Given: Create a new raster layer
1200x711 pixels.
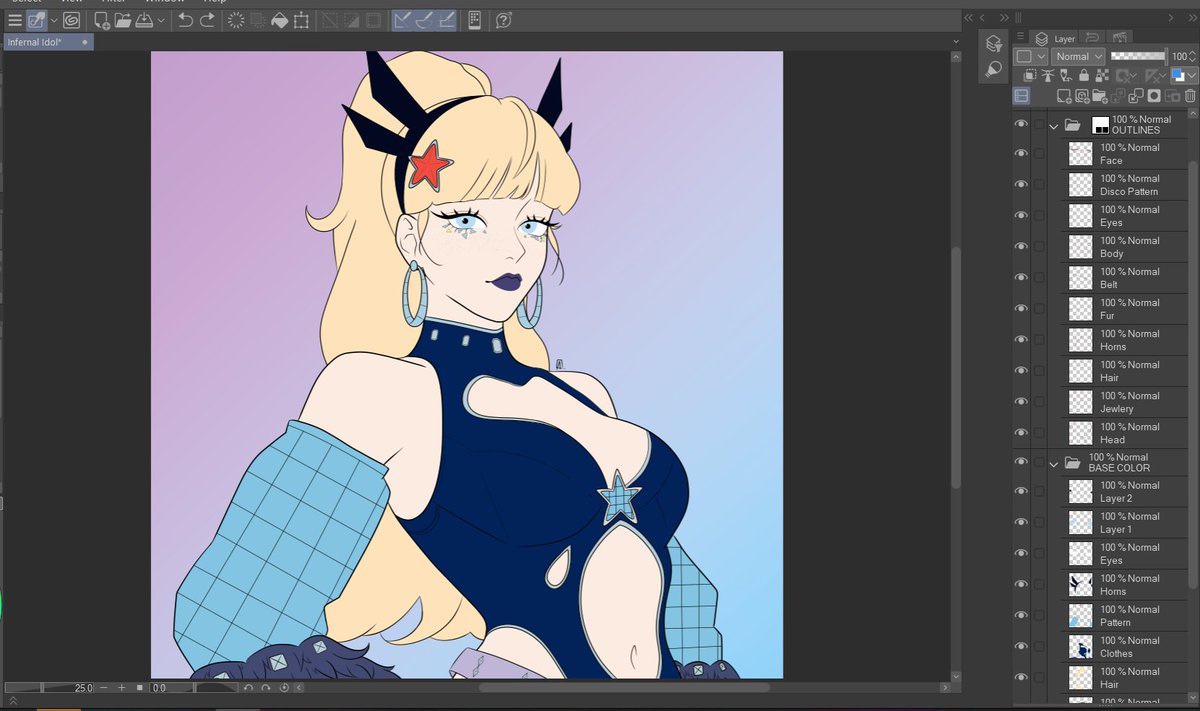Looking at the screenshot, I should [x=1065, y=96].
